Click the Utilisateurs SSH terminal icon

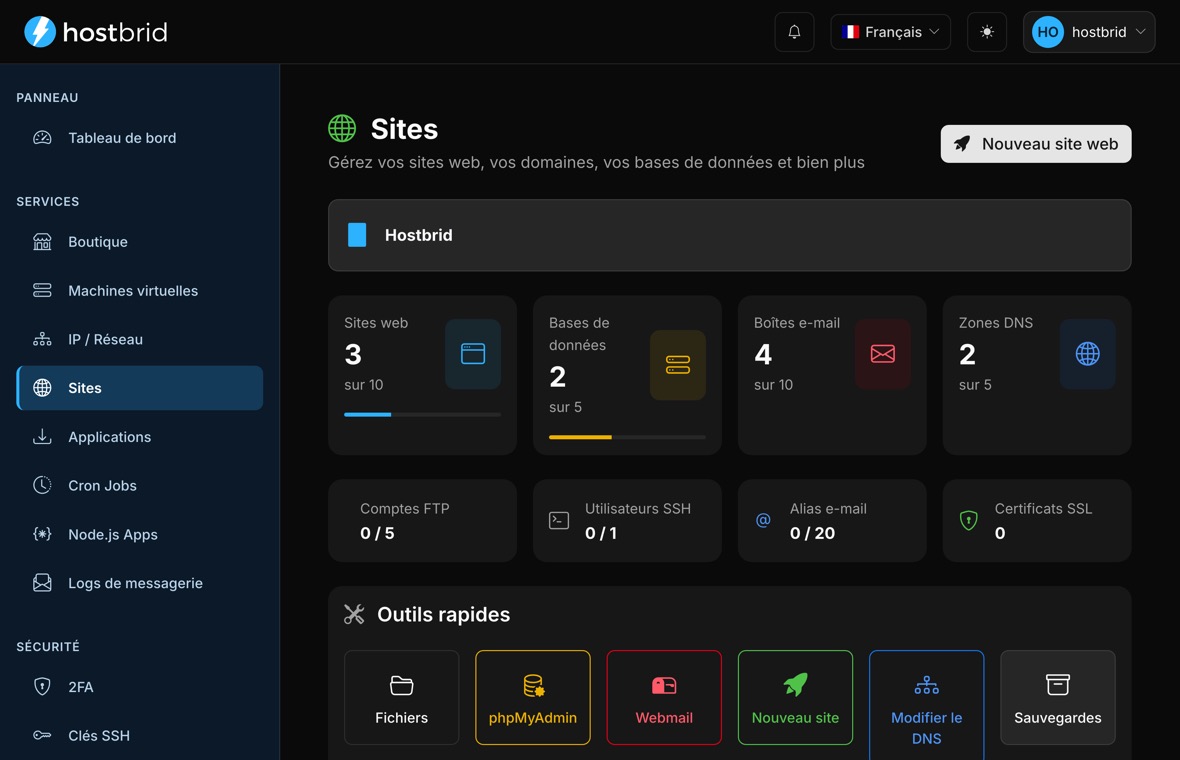pyautogui.click(x=558, y=520)
